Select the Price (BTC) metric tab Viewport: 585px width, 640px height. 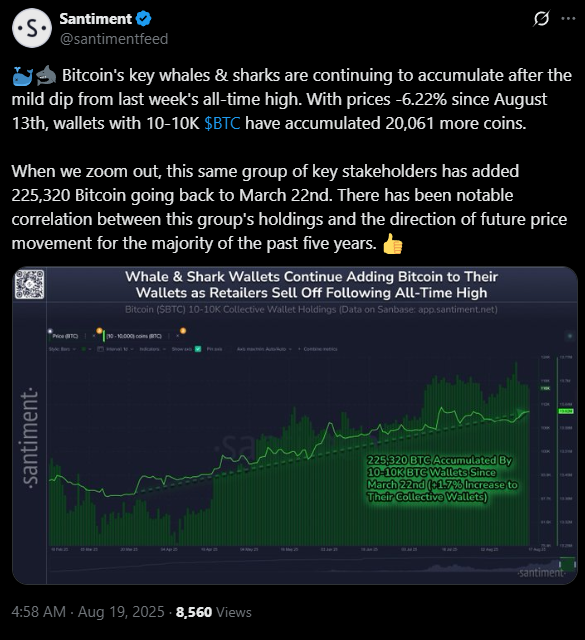point(65,336)
